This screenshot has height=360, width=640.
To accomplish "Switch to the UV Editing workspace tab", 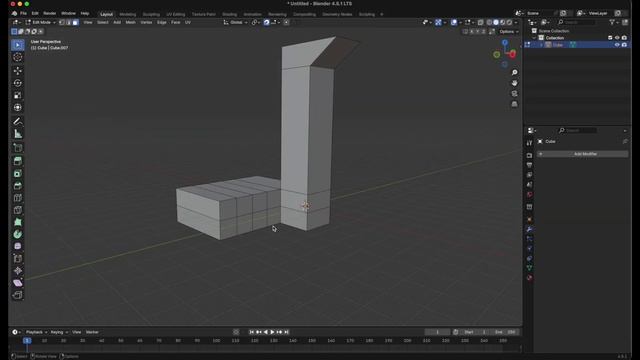I will click(x=176, y=14).
